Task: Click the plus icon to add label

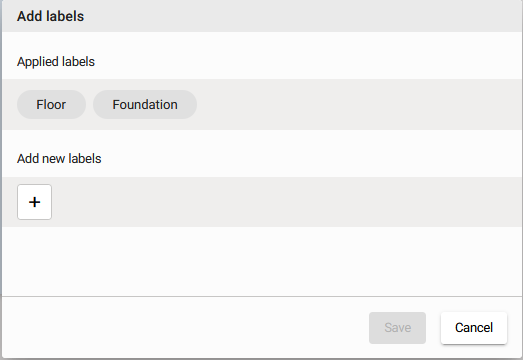Action: click(x=34, y=202)
